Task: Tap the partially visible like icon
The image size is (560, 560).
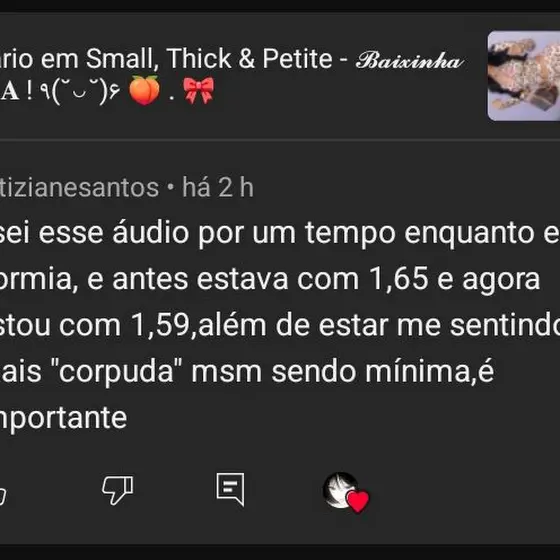Action: [2, 495]
